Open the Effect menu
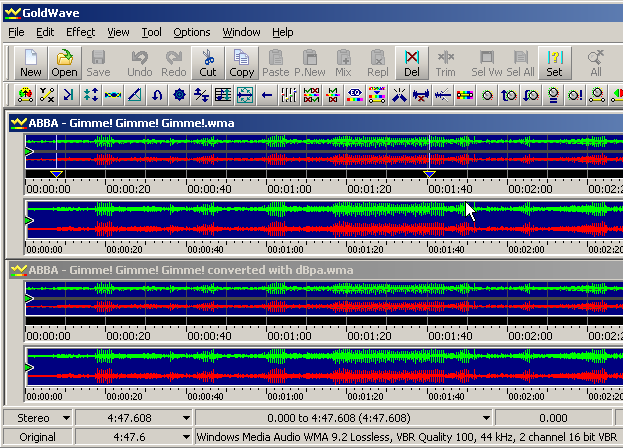The width and height of the screenshot is (623, 448). point(80,32)
